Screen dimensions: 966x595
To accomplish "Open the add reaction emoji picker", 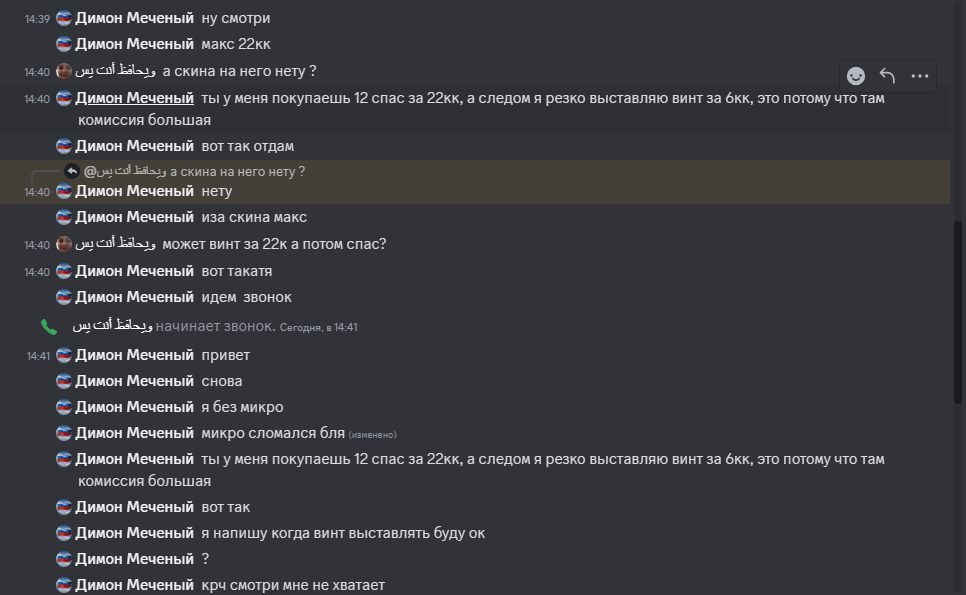I will [856, 76].
